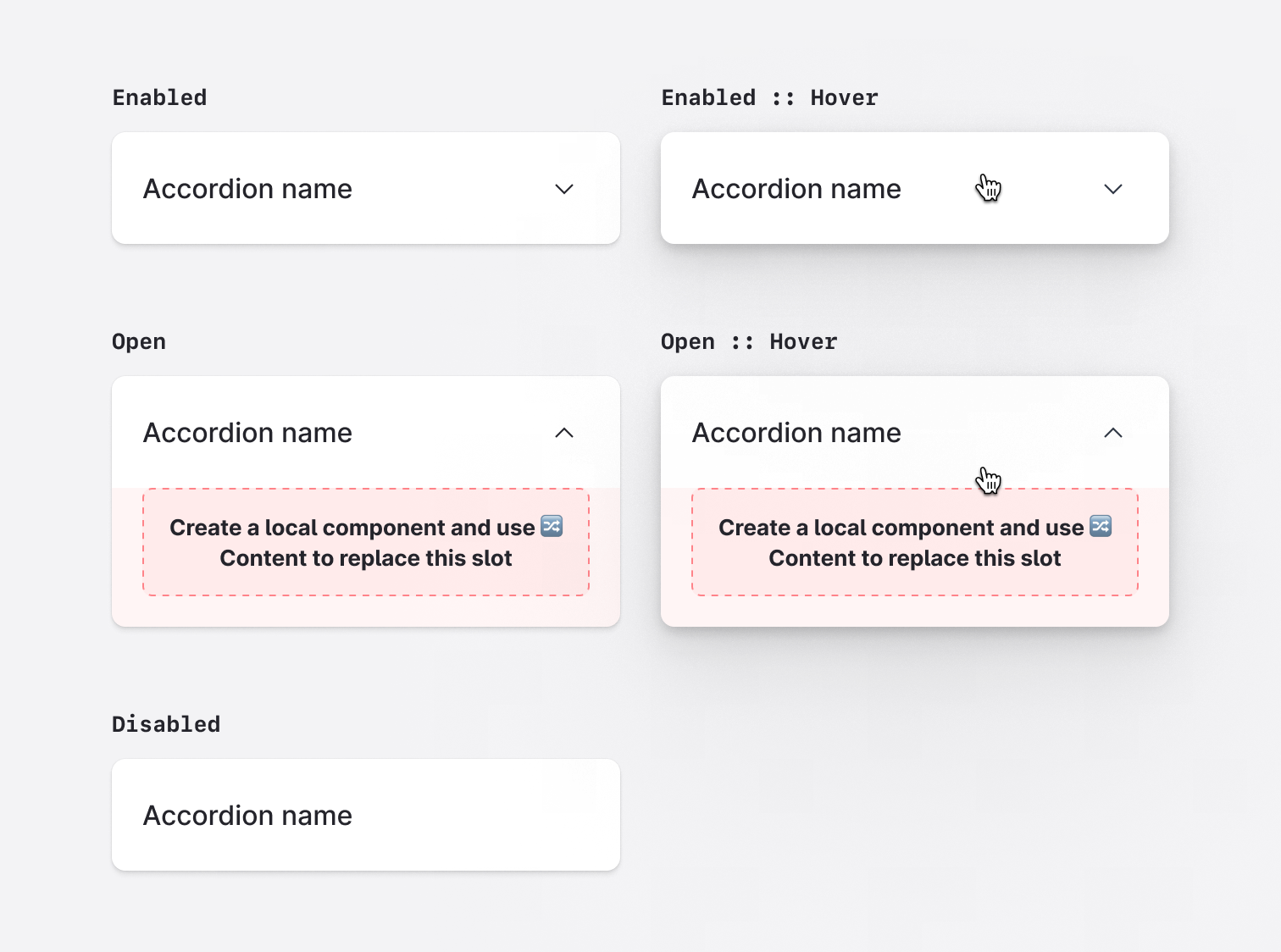Collapse the Open :: Hover accordion via up chevron

tap(1113, 433)
